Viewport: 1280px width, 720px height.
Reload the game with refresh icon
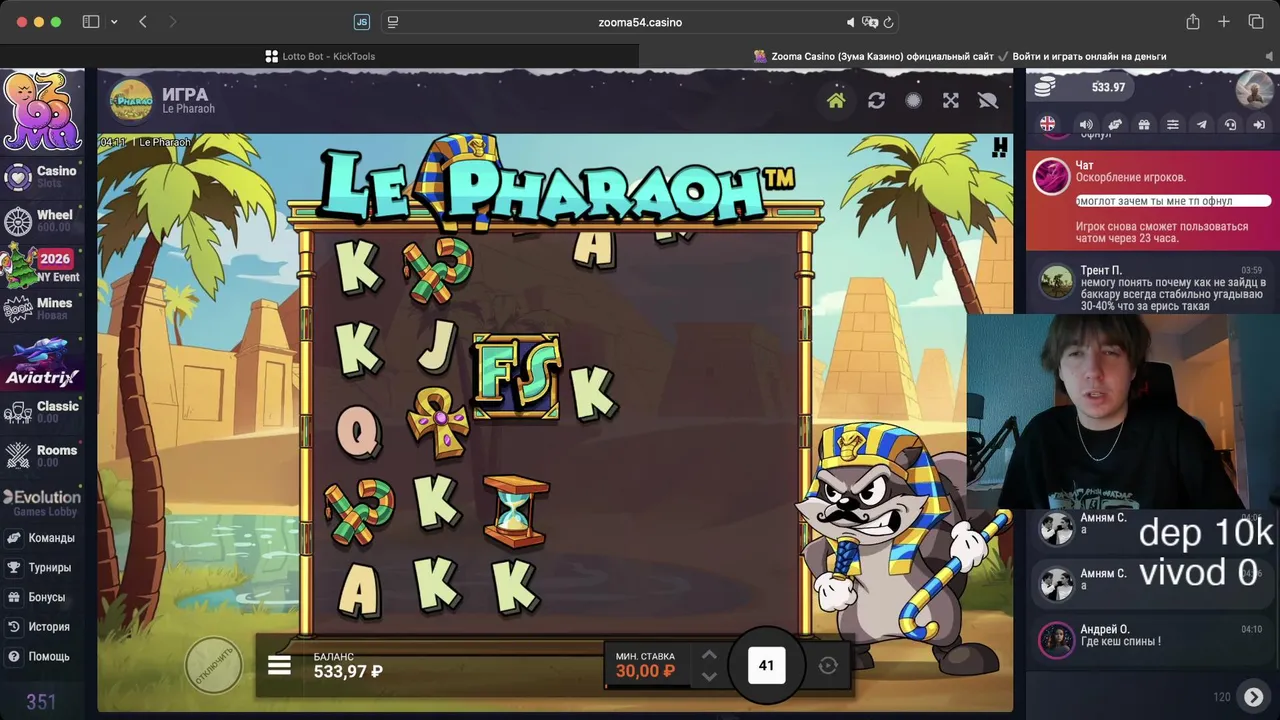click(876, 100)
